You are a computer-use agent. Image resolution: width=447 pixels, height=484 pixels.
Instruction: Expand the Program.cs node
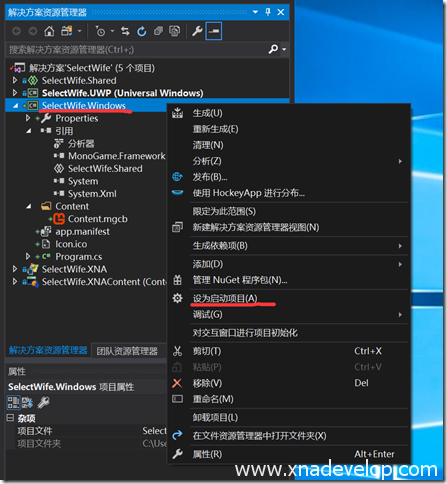pyautogui.click(x=28, y=256)
